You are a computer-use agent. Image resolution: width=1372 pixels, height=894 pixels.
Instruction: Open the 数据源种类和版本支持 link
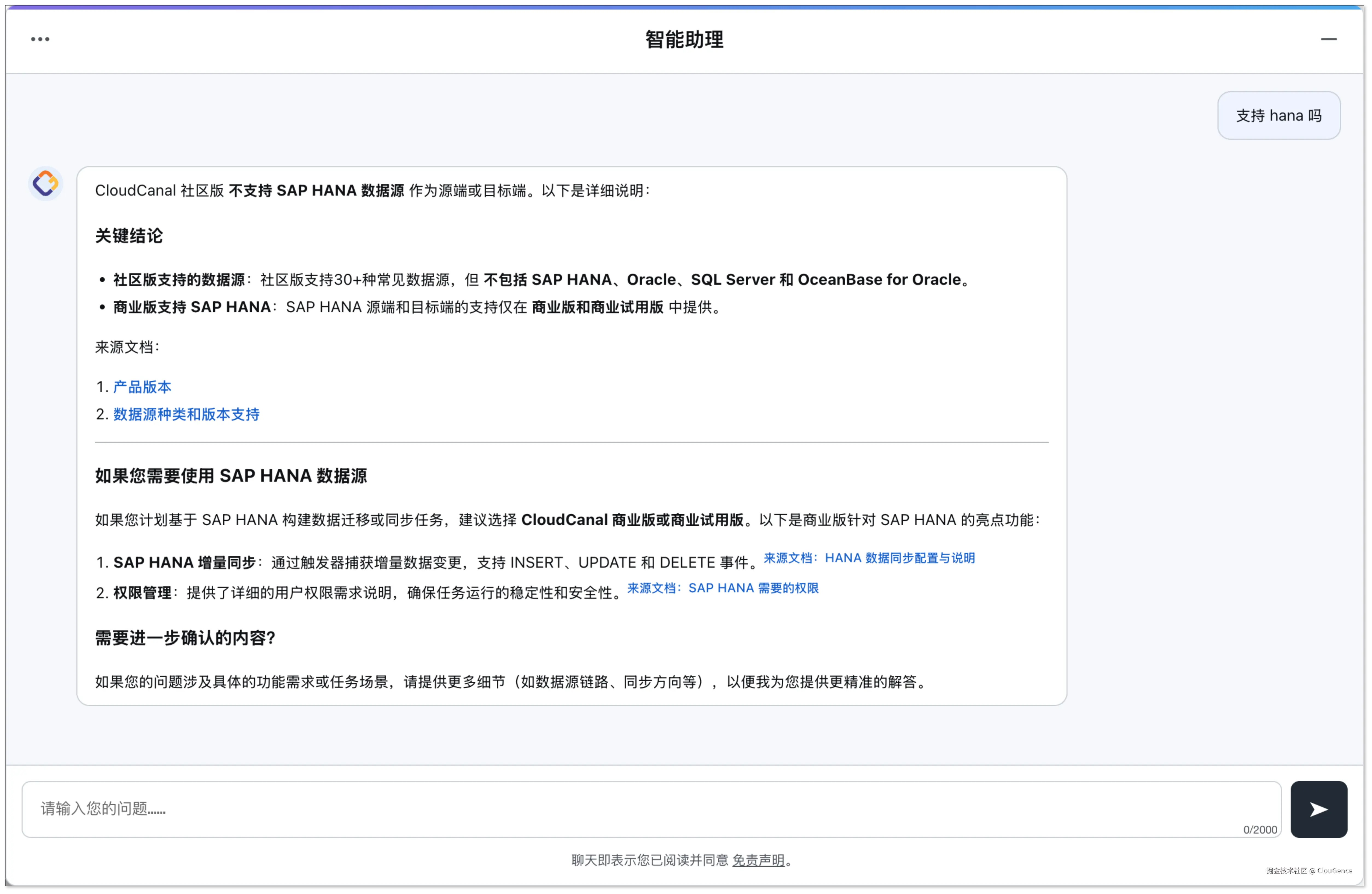click(186, 414)
